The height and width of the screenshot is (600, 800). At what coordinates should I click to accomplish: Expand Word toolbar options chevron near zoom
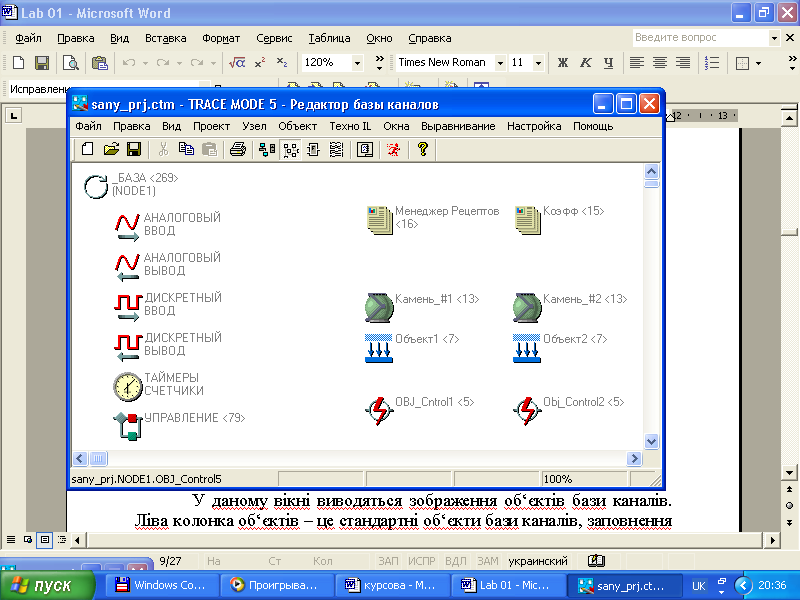coord(379,62)
